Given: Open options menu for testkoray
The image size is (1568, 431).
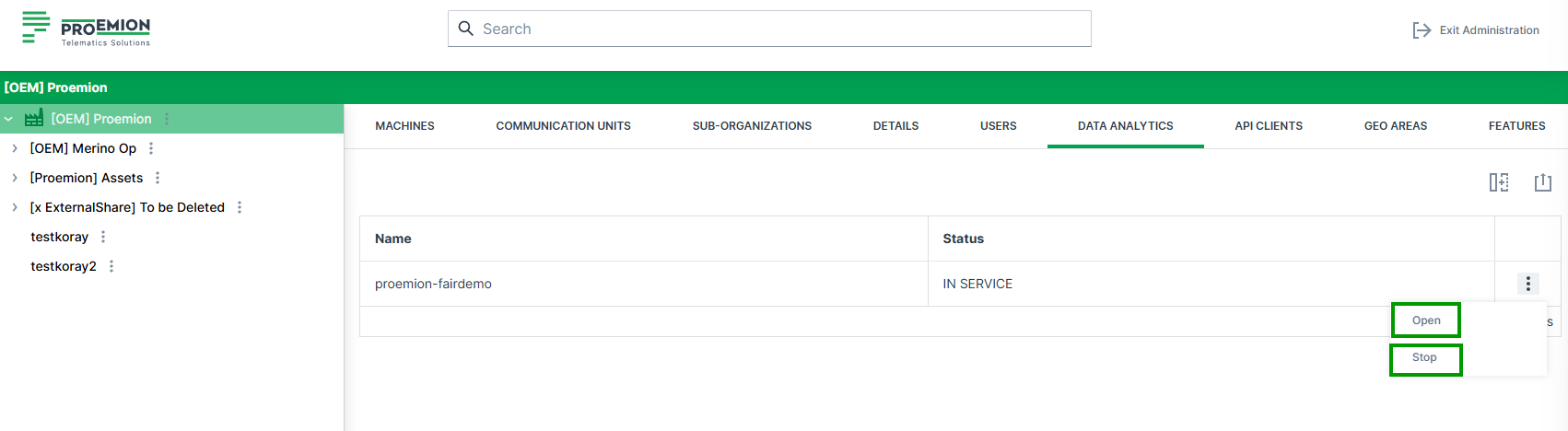Looking at the screenshot, I should tap(103, 237).
